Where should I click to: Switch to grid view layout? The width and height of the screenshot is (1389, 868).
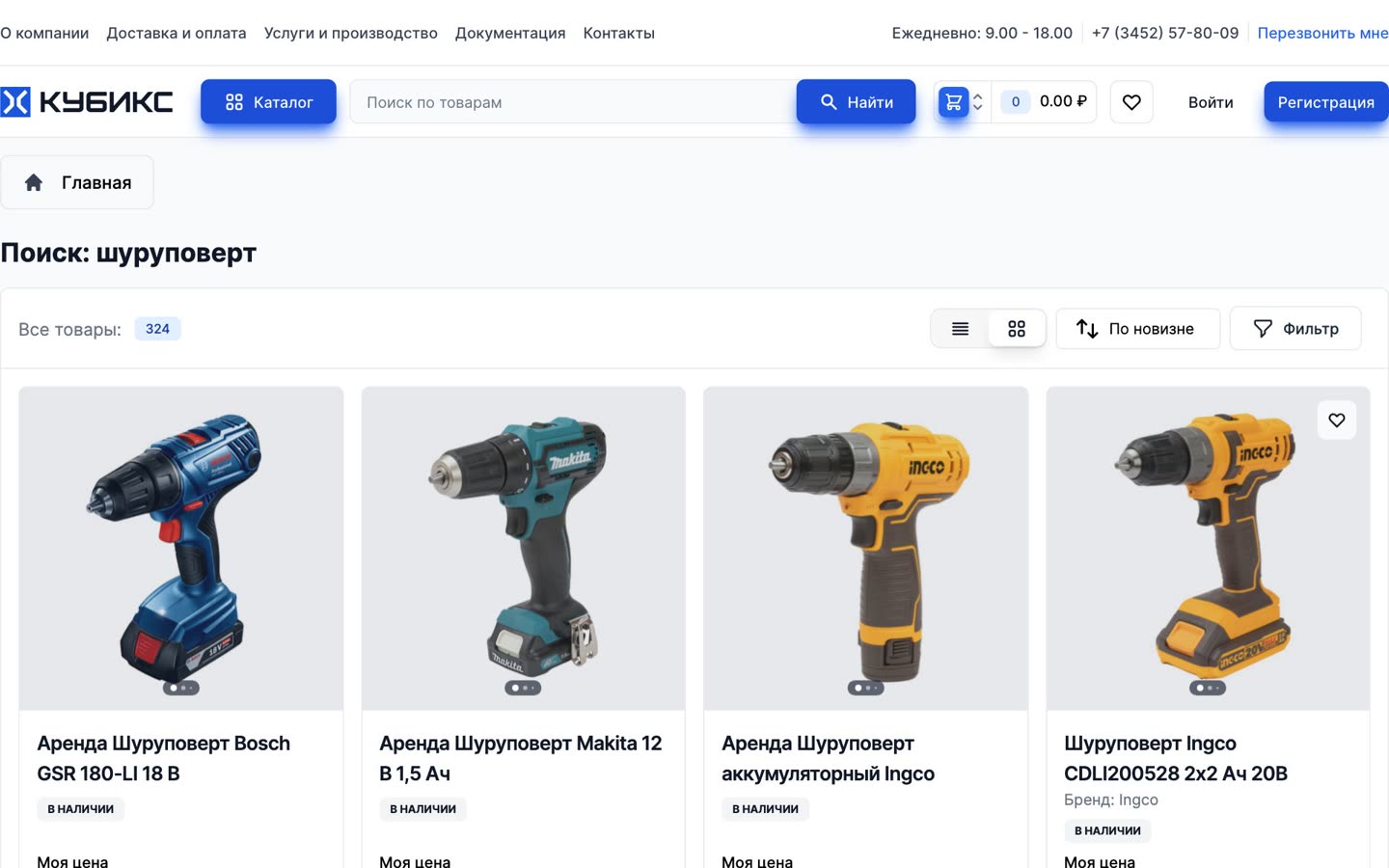[x=1017, y=329]
